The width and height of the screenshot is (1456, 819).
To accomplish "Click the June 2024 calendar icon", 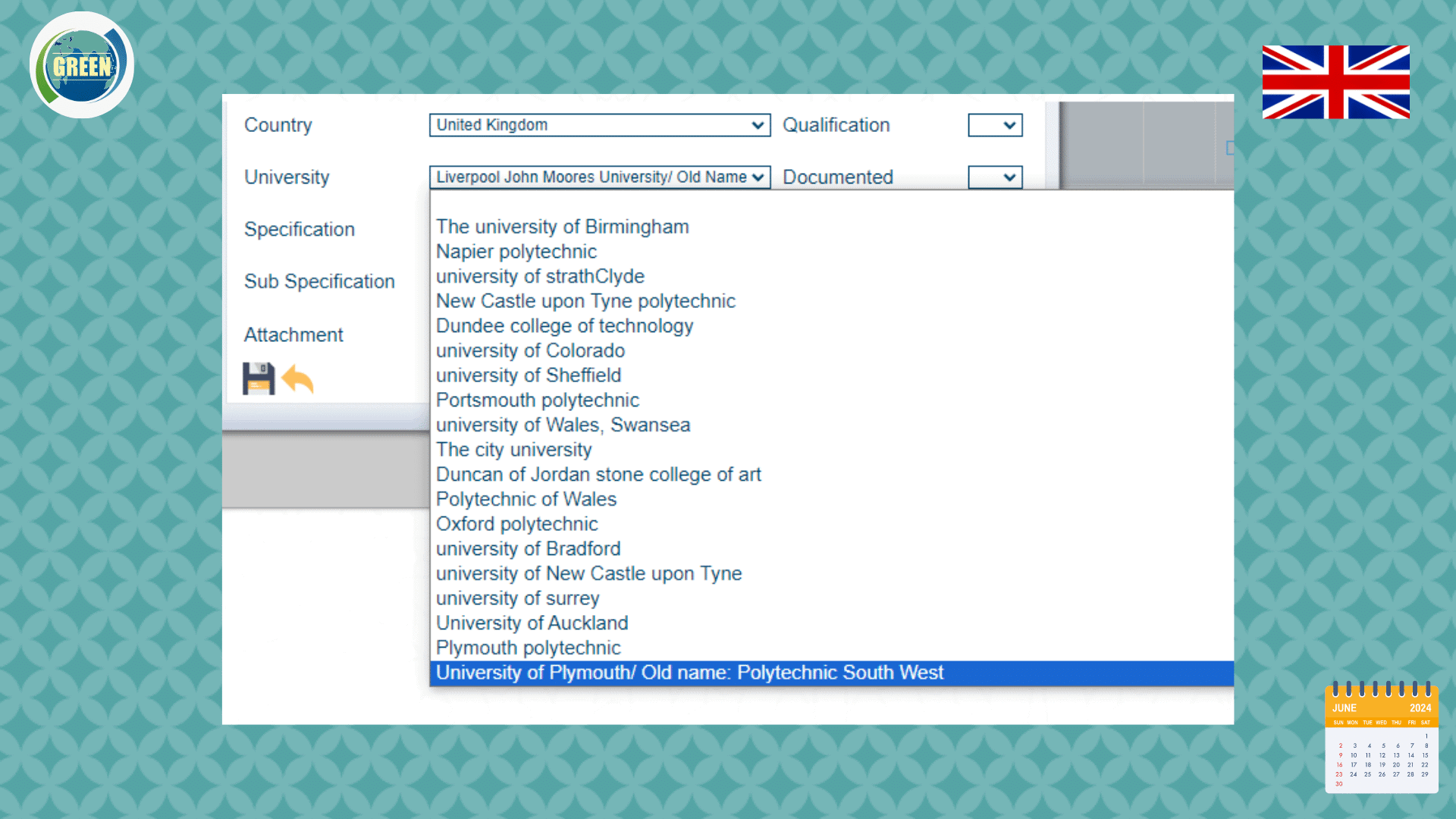I will [1381, 738].
